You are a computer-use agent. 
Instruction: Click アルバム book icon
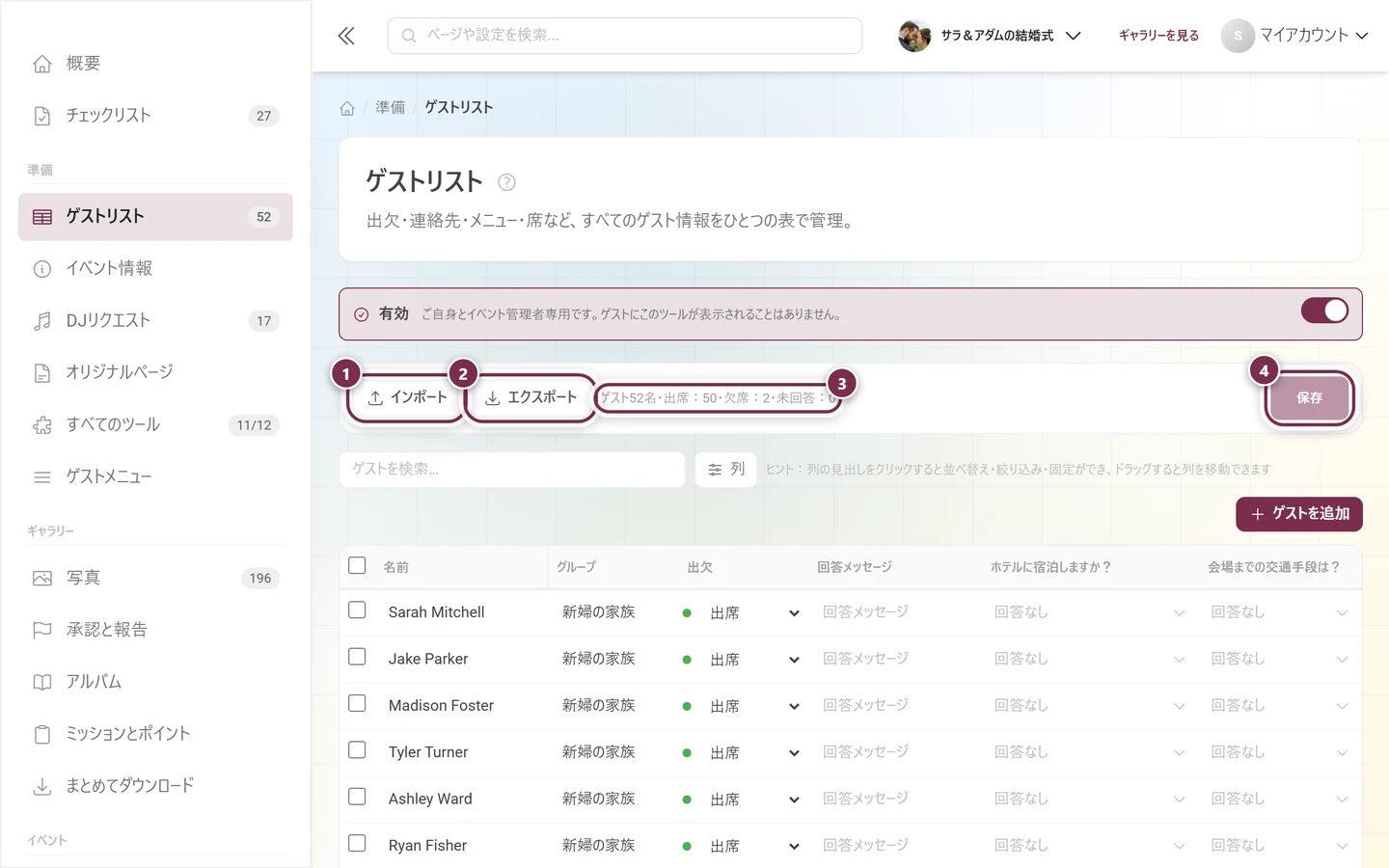pyautogui.click(x=42, y=683)
